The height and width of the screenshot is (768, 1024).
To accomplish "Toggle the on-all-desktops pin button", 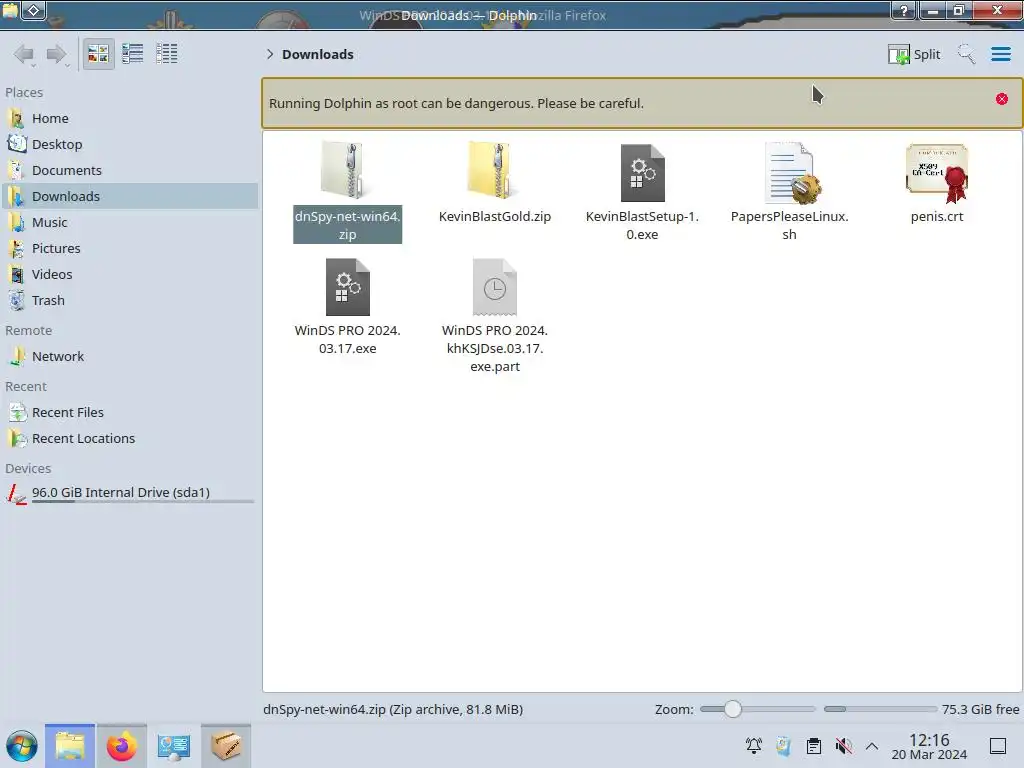I will tap(34, 10).
